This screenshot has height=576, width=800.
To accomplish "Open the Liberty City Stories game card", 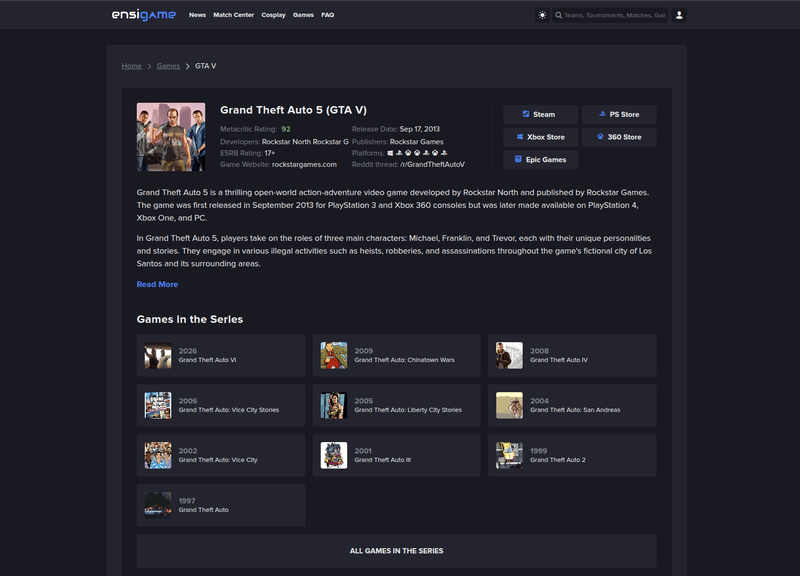I will (x=396, y=405).
